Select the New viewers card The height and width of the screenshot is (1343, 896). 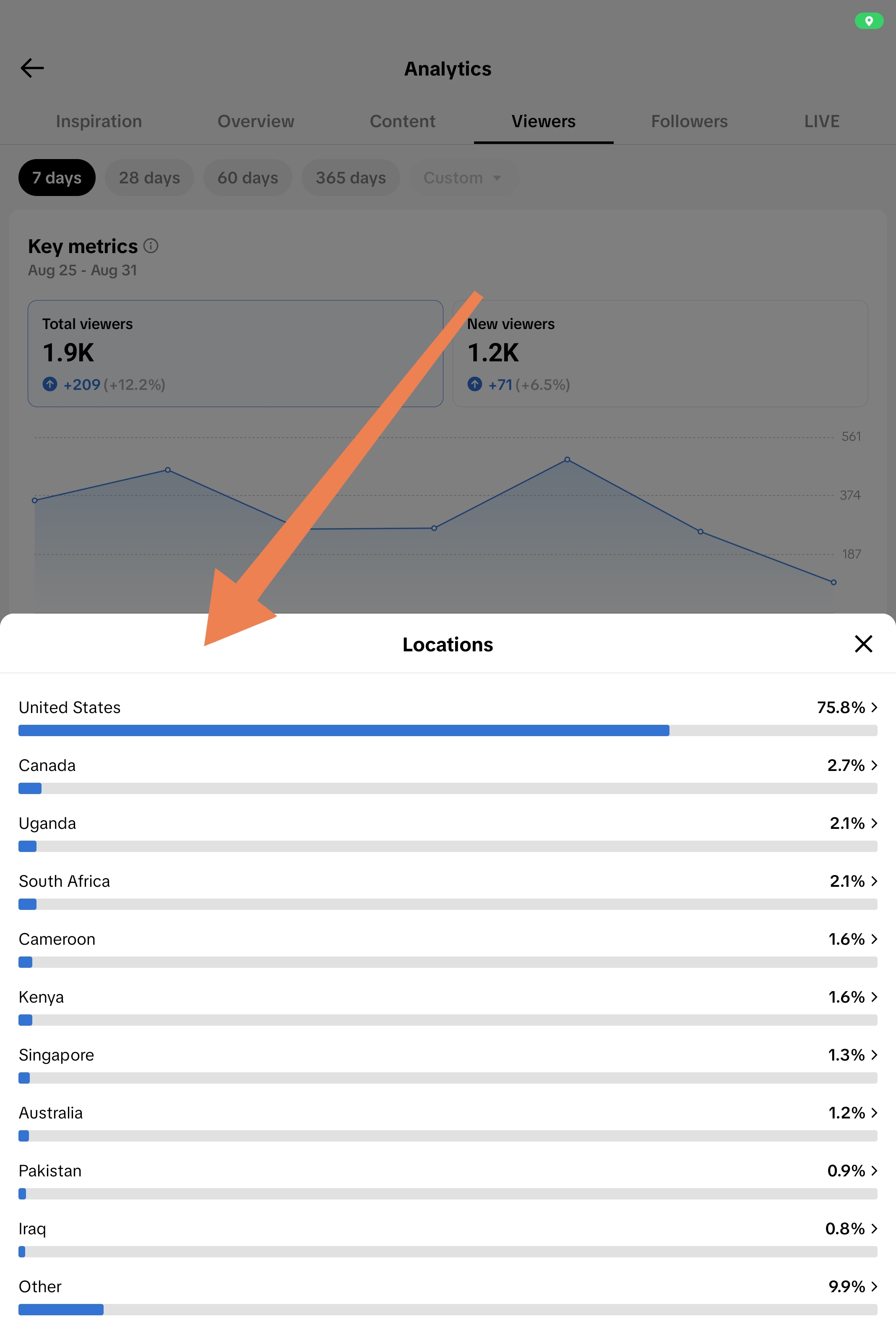(x=660, y=353)
